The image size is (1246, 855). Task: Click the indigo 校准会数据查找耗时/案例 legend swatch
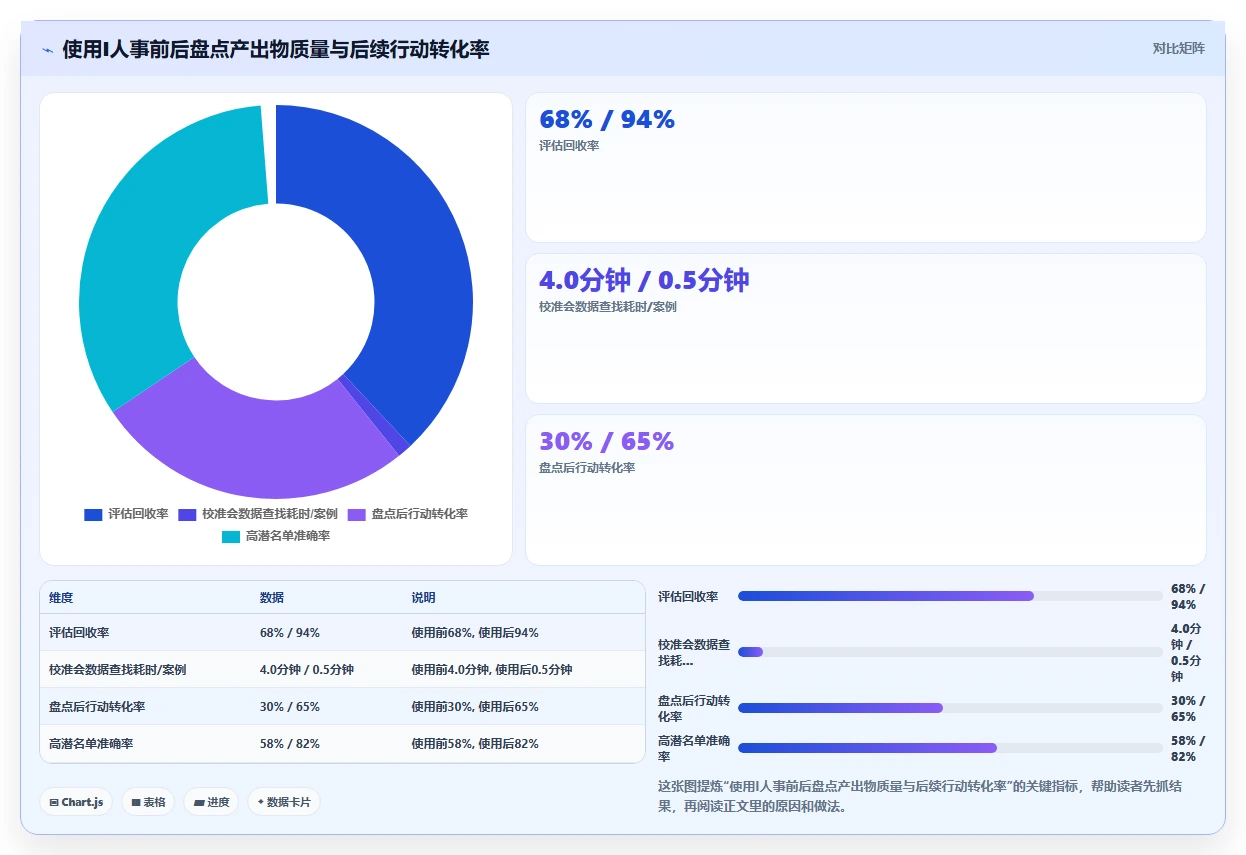(x=187, y=514)
